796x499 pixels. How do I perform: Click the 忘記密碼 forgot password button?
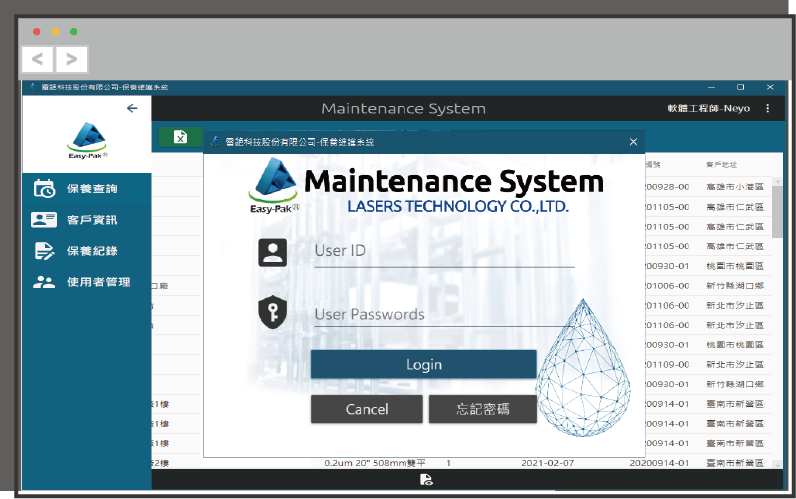483,409
